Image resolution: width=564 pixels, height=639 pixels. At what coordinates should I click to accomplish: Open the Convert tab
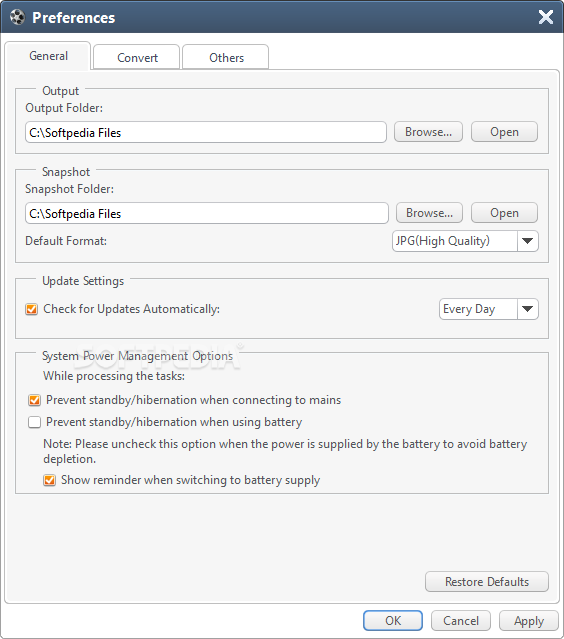pyautogui.click(x=137, y=57)
